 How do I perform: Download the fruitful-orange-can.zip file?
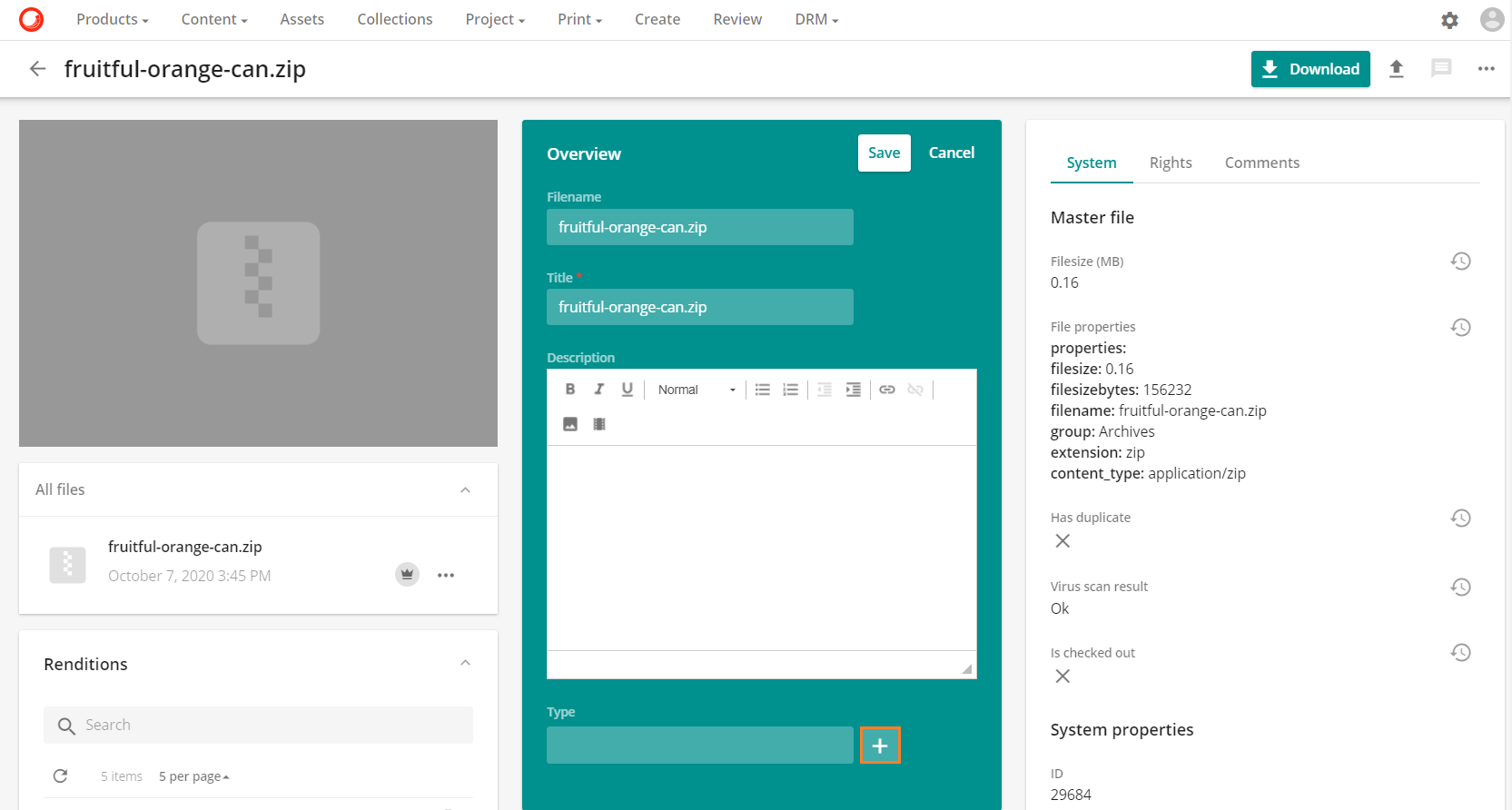tap(1309, 69)
